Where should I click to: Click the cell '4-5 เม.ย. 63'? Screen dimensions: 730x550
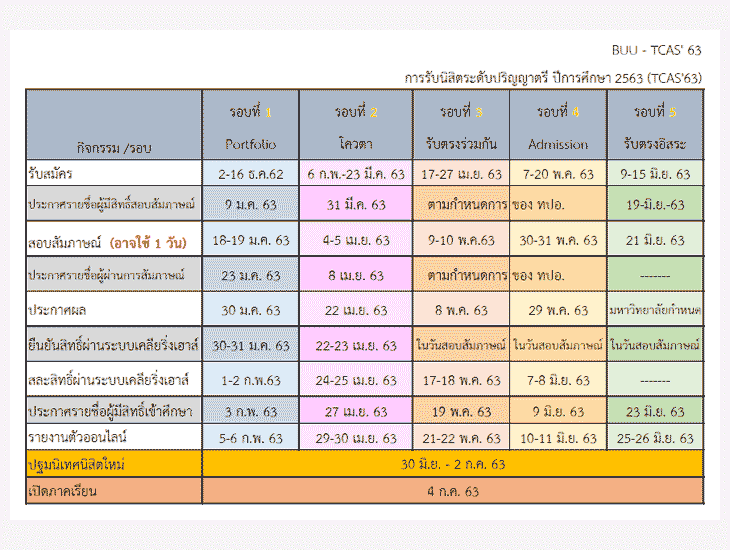pos(356,239)
